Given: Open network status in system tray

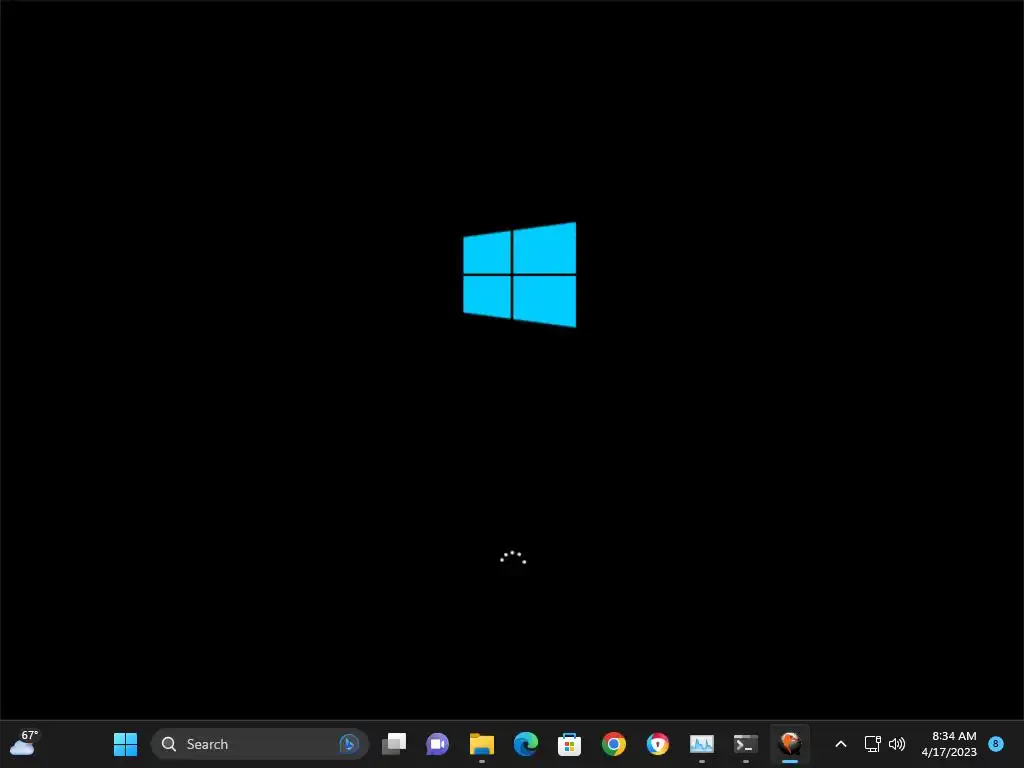Looking at the screenshot, I should [x=872, y=744].
